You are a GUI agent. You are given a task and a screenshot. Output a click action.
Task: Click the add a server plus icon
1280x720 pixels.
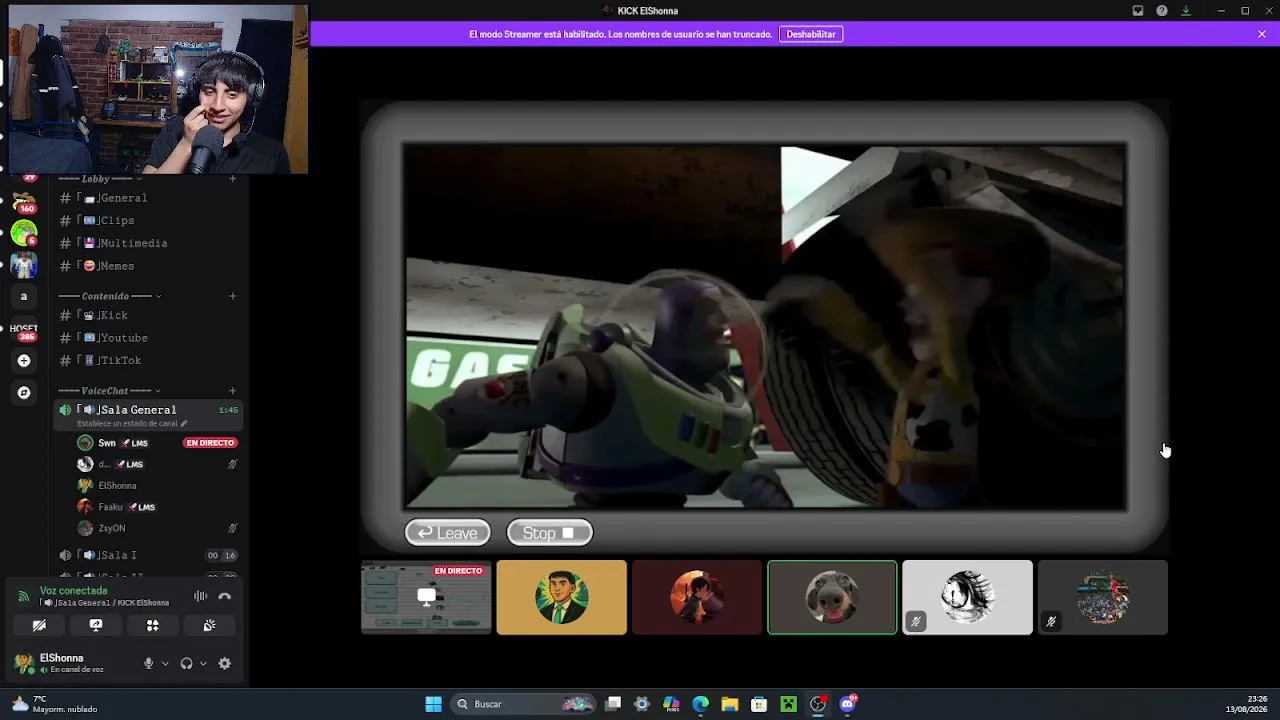pos(24,361)
